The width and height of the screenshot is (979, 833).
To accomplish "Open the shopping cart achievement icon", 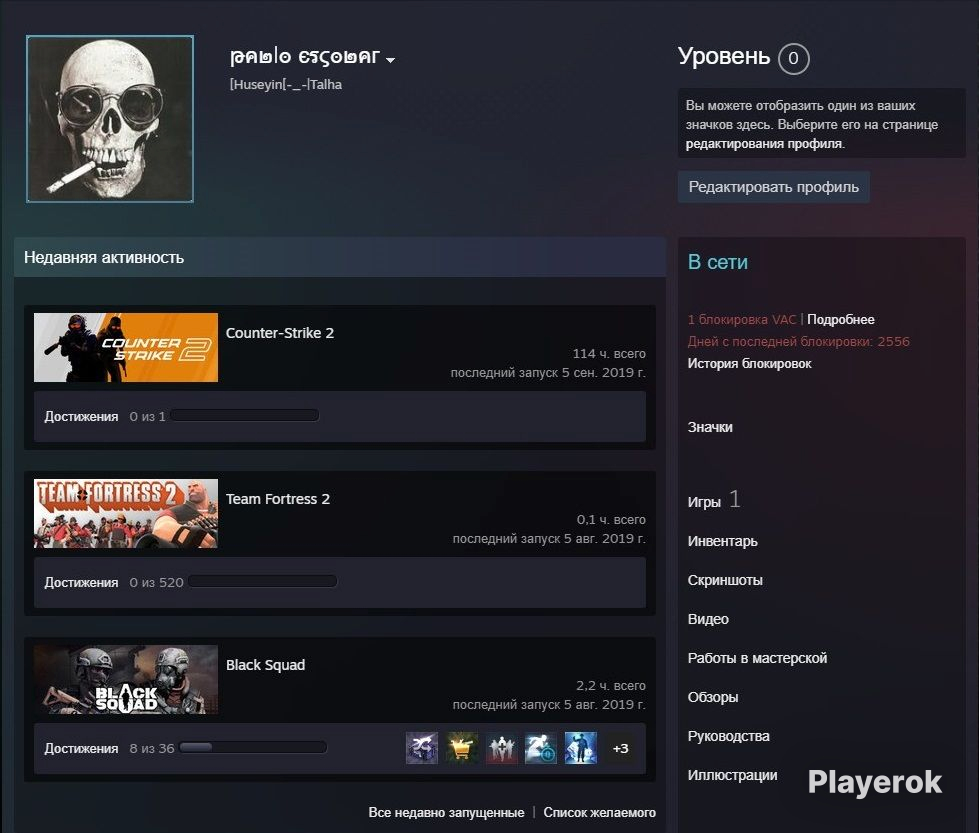I will coord(461,748).
